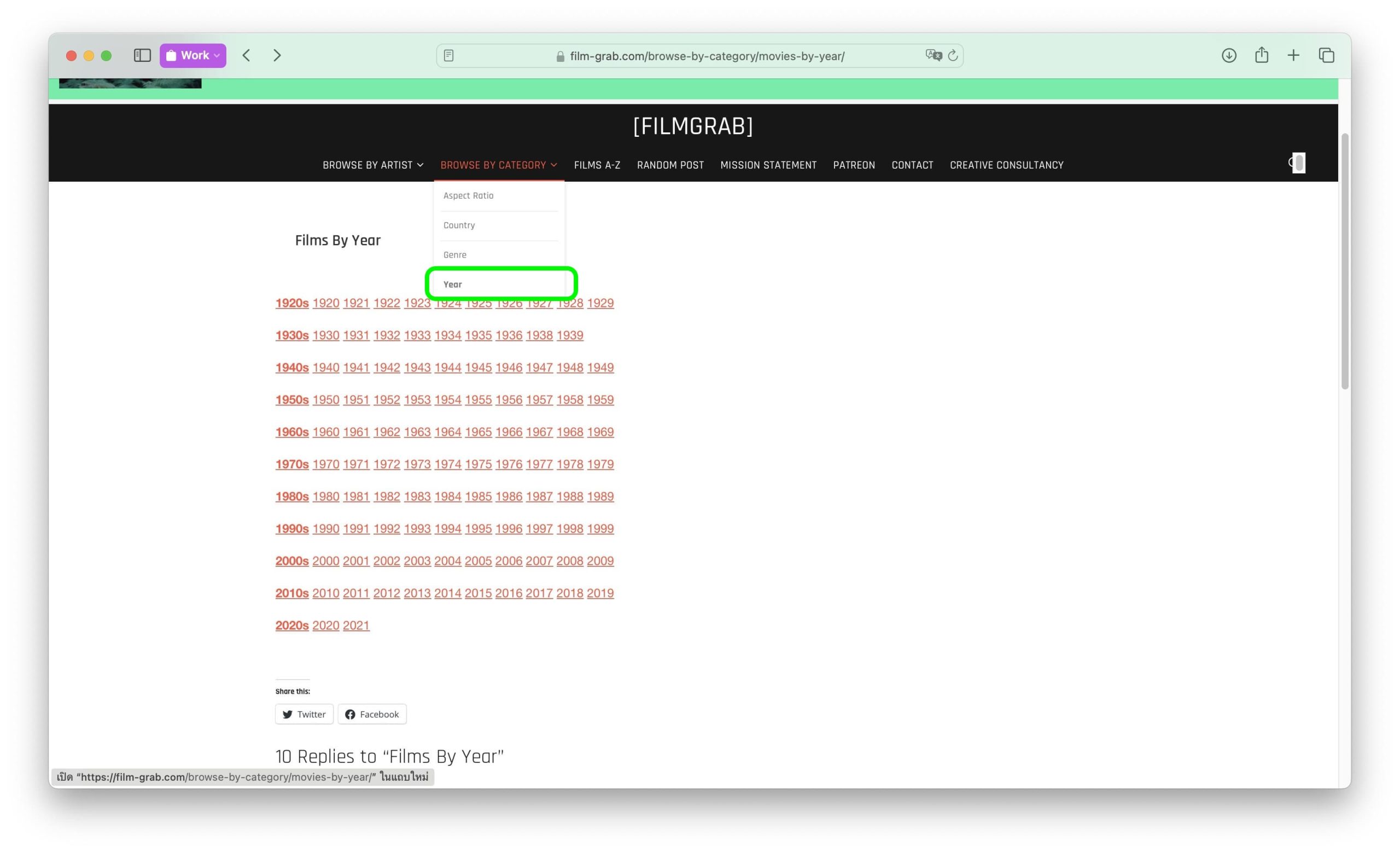This screenshot has width=1400, height=853.
Task: Expand the Browse By Artist menu
Action: [373, 165]
